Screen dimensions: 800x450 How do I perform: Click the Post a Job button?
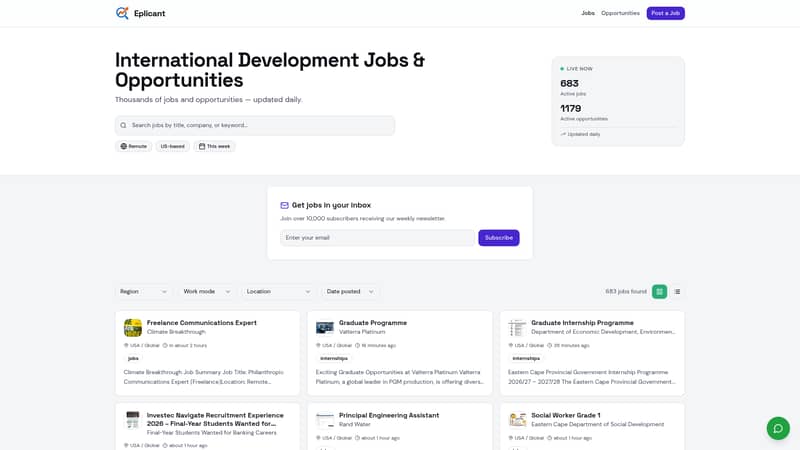coord(665,13)
